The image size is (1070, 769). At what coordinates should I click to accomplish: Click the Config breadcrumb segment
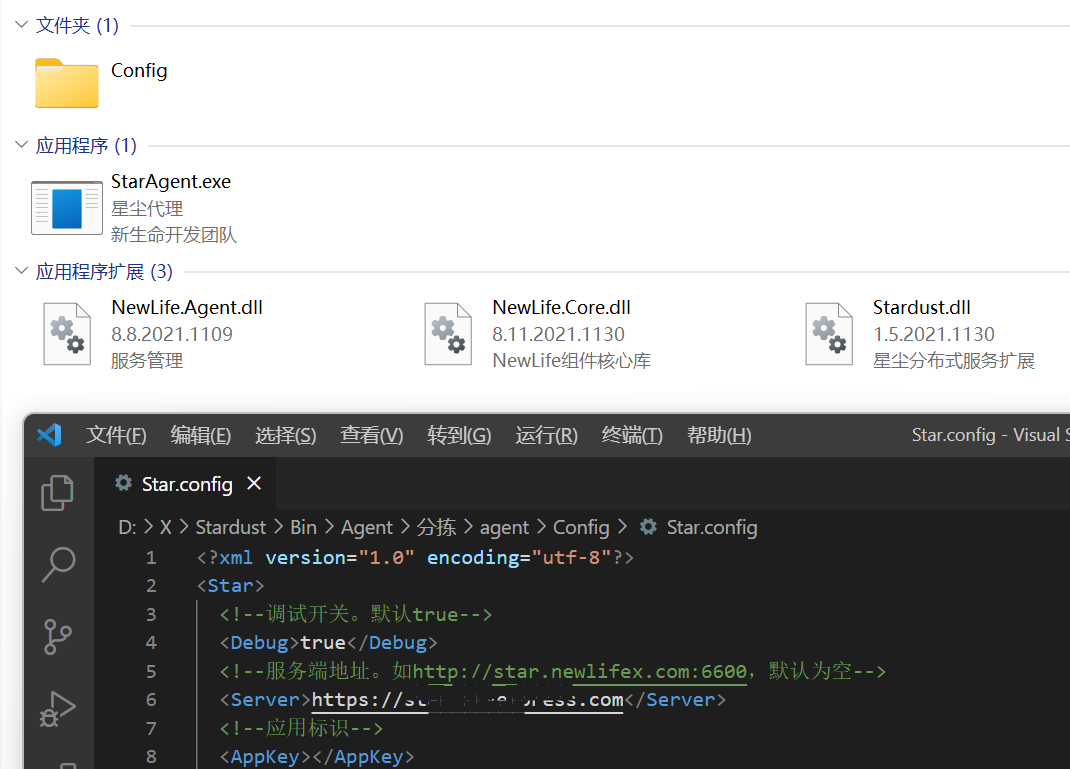tap(581, 527)
